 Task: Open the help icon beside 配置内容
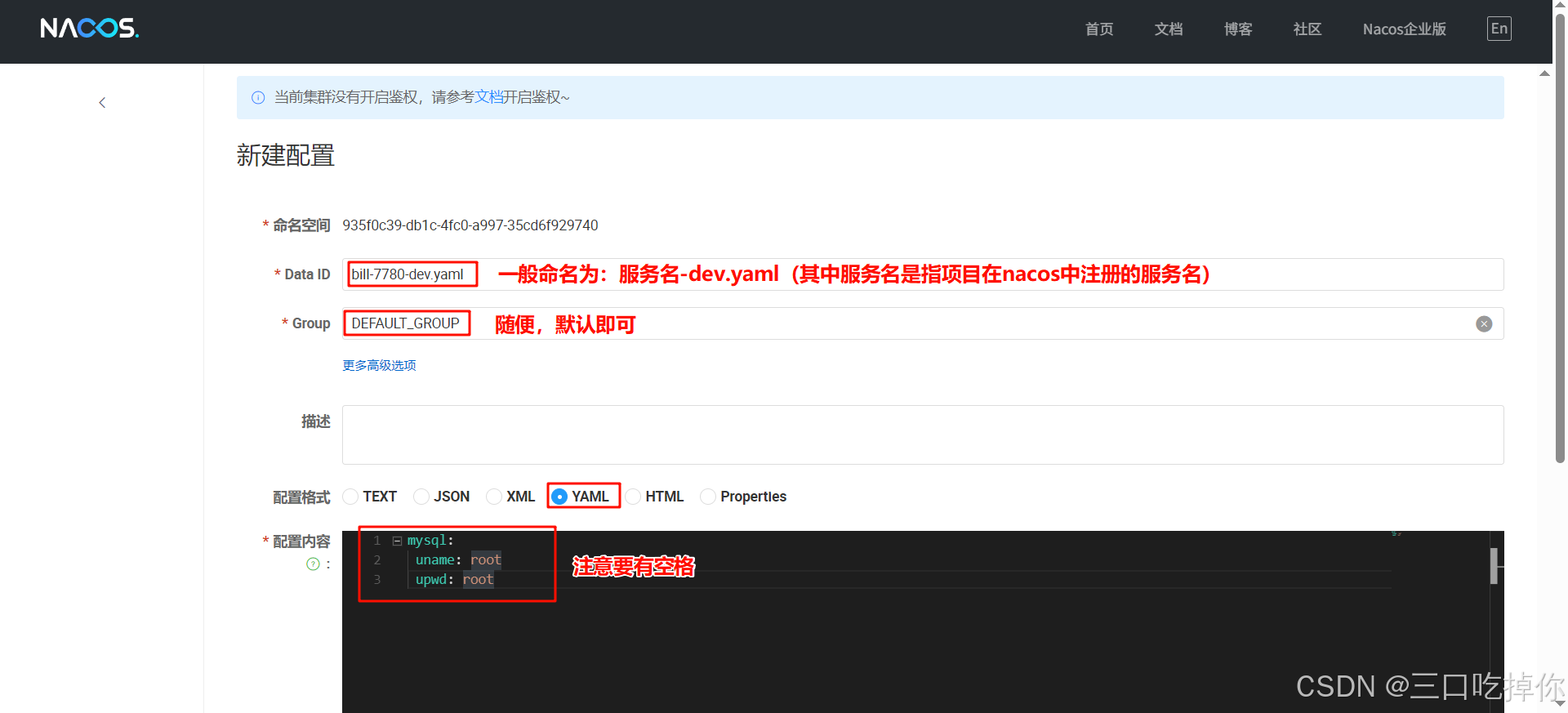tap(313, 564)
